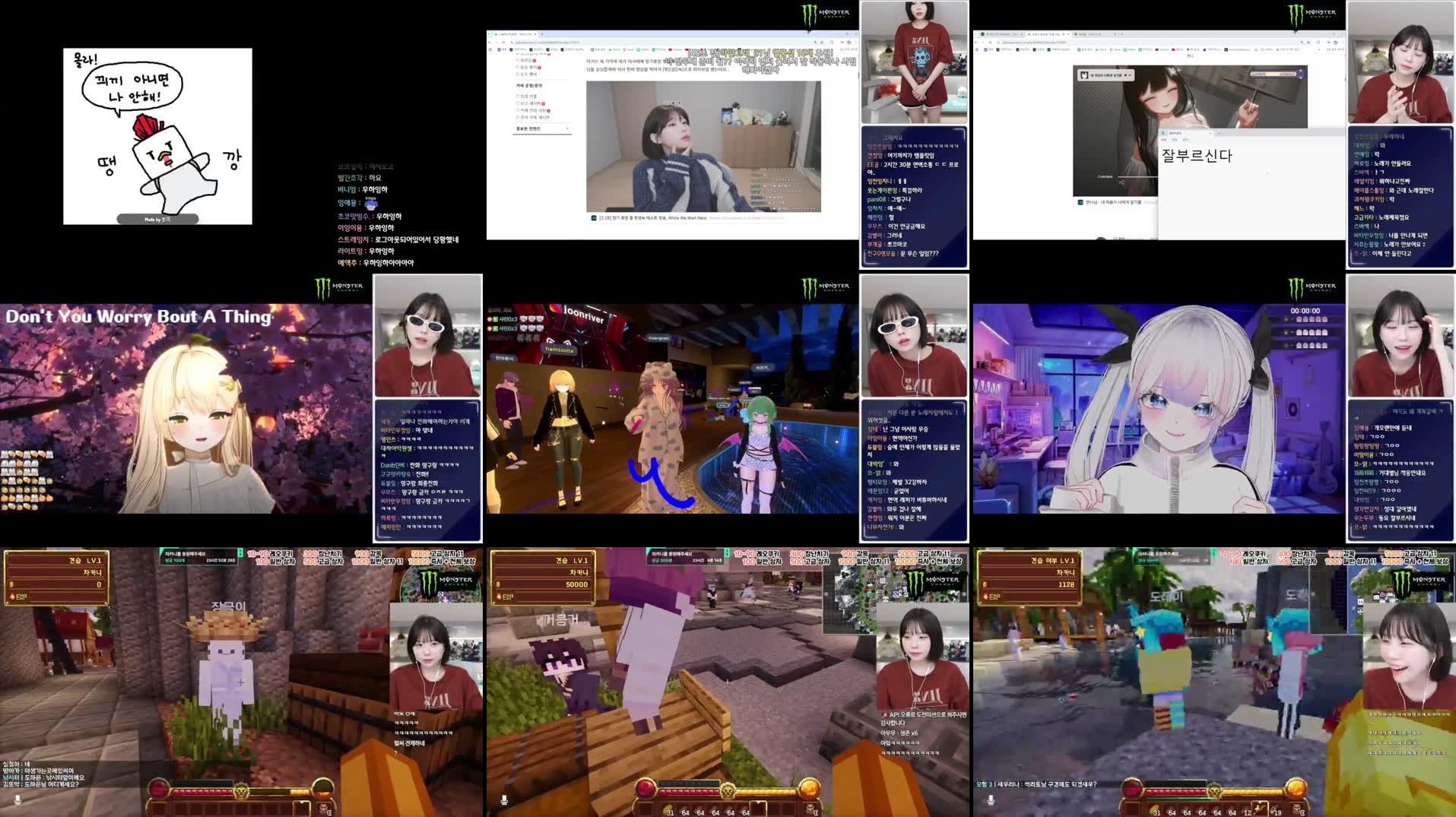Image resolution: width=1456 pixels, height=817 pixels.
Task: Reload the page in the top-middle browser
Action: [x=504, y=42]
